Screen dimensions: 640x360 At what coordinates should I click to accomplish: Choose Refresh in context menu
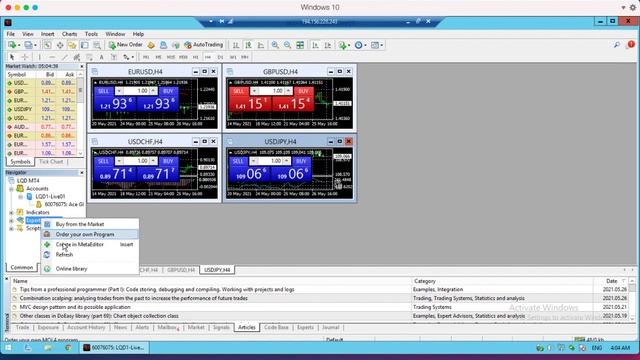pos(90,254)
